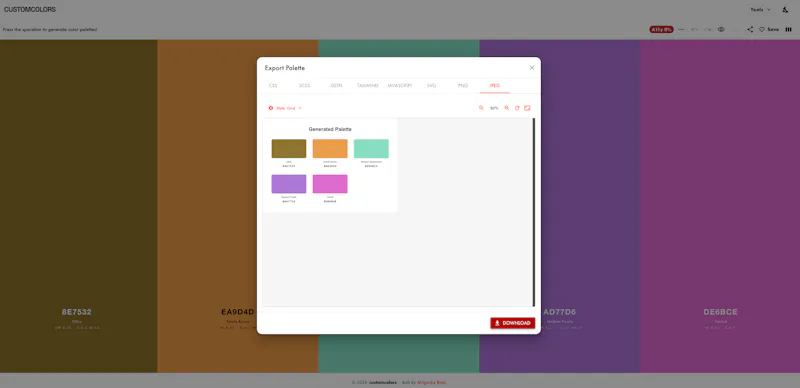Click the orange swatch in Generated Palette
Image resolution: width=800 pixels, height=388 pixels.
(x=330, y=149)
